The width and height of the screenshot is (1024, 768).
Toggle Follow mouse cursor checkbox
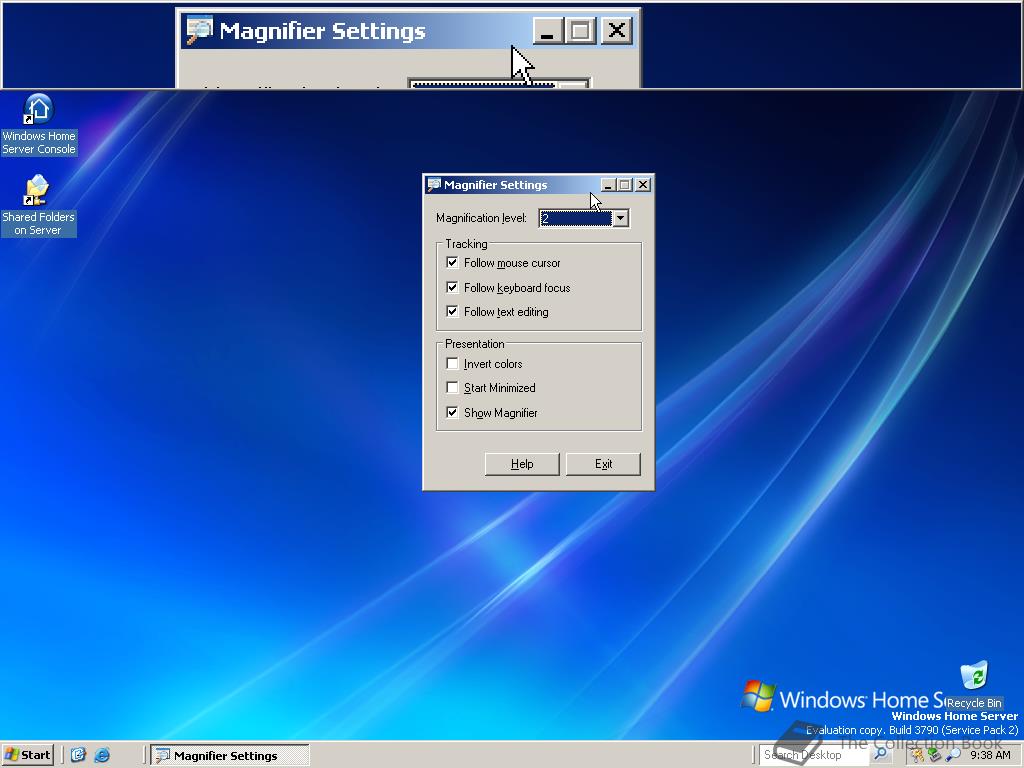pyautogui.click(x=452, y=263)
